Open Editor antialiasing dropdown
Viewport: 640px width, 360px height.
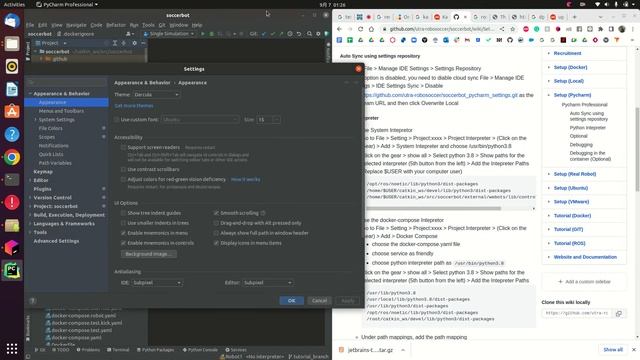point(268,282)
